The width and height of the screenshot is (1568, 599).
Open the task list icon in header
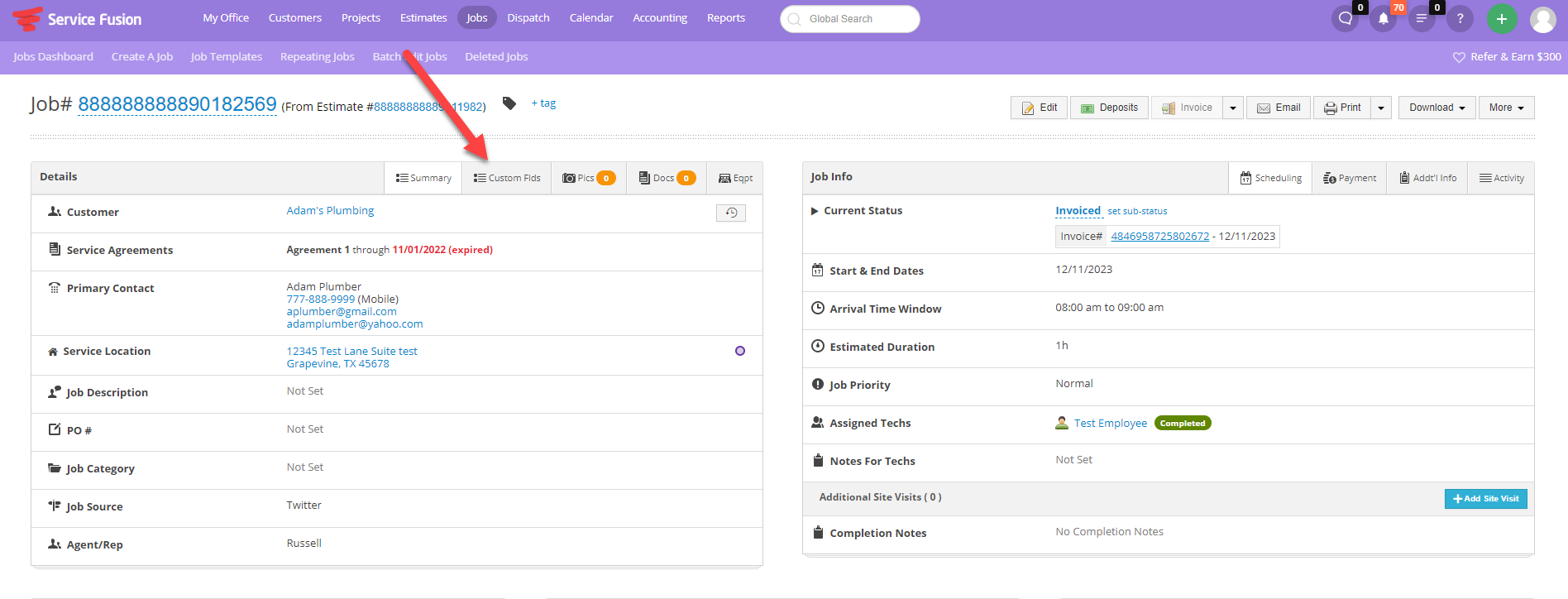click(x=1422, y=18)
